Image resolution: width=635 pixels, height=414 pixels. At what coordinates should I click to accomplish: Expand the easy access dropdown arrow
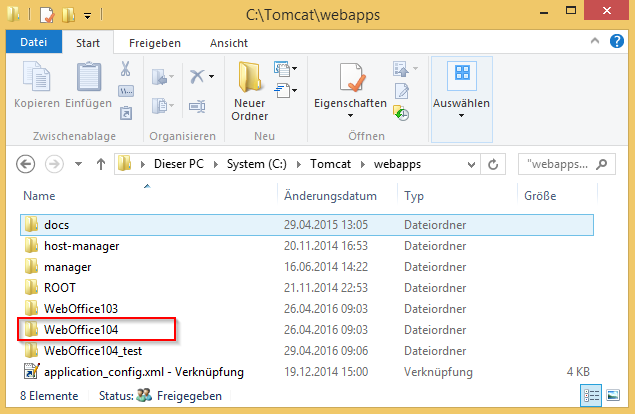tap(294, 90)
